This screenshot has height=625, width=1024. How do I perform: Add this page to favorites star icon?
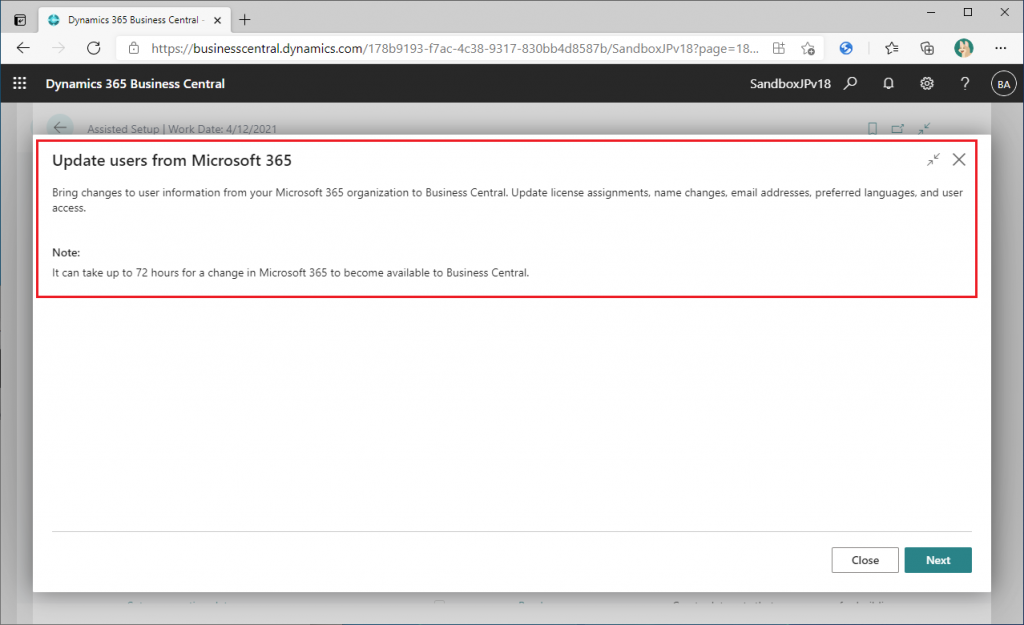pyautogui.click(x=808, y=48)
